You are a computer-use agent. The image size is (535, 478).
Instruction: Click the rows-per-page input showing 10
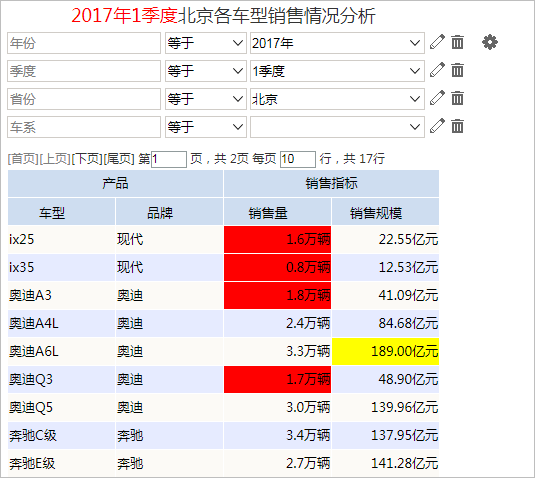298,159
